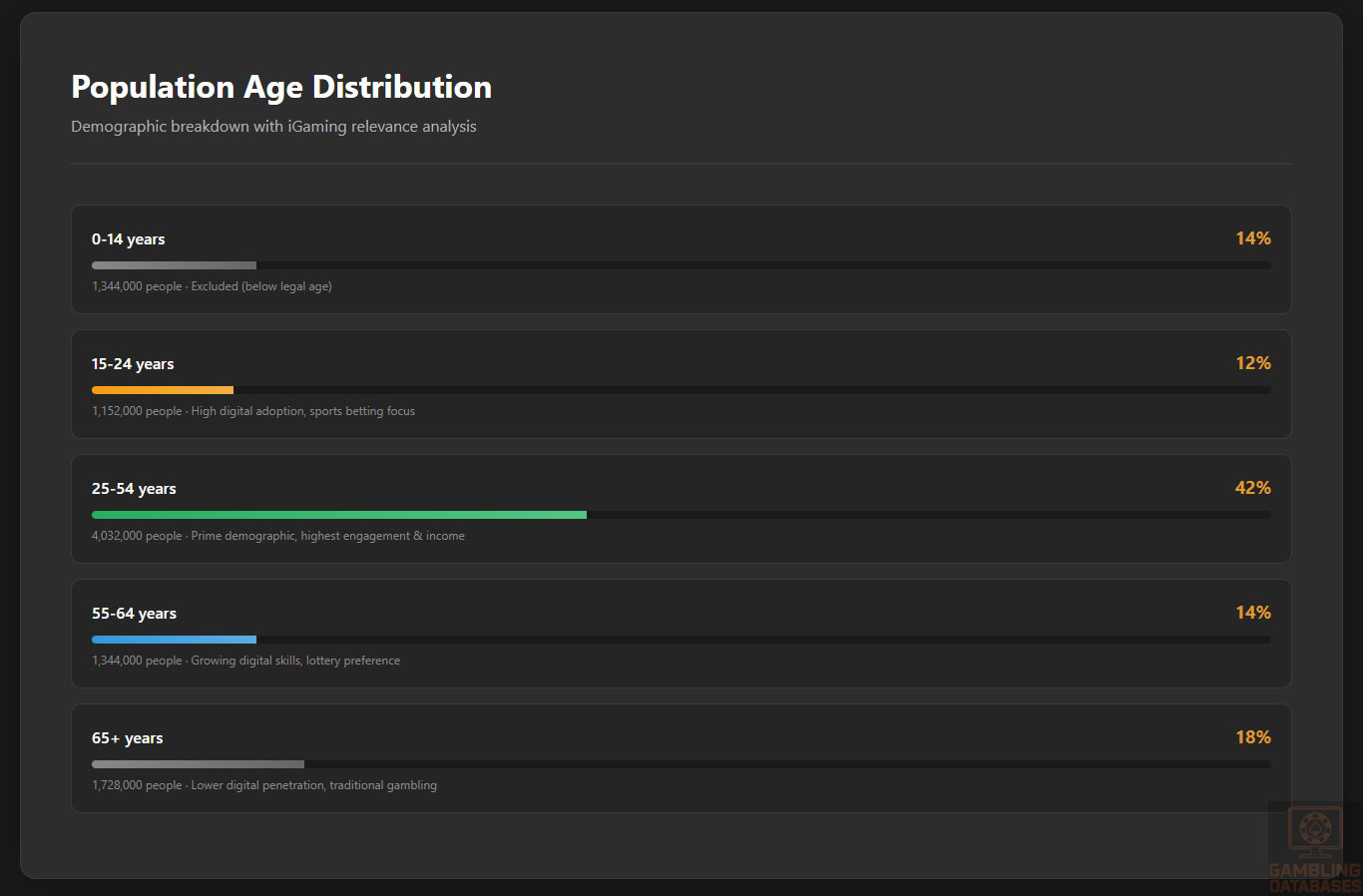Click the 42% value for 25-54 years

pos(1252,488)
